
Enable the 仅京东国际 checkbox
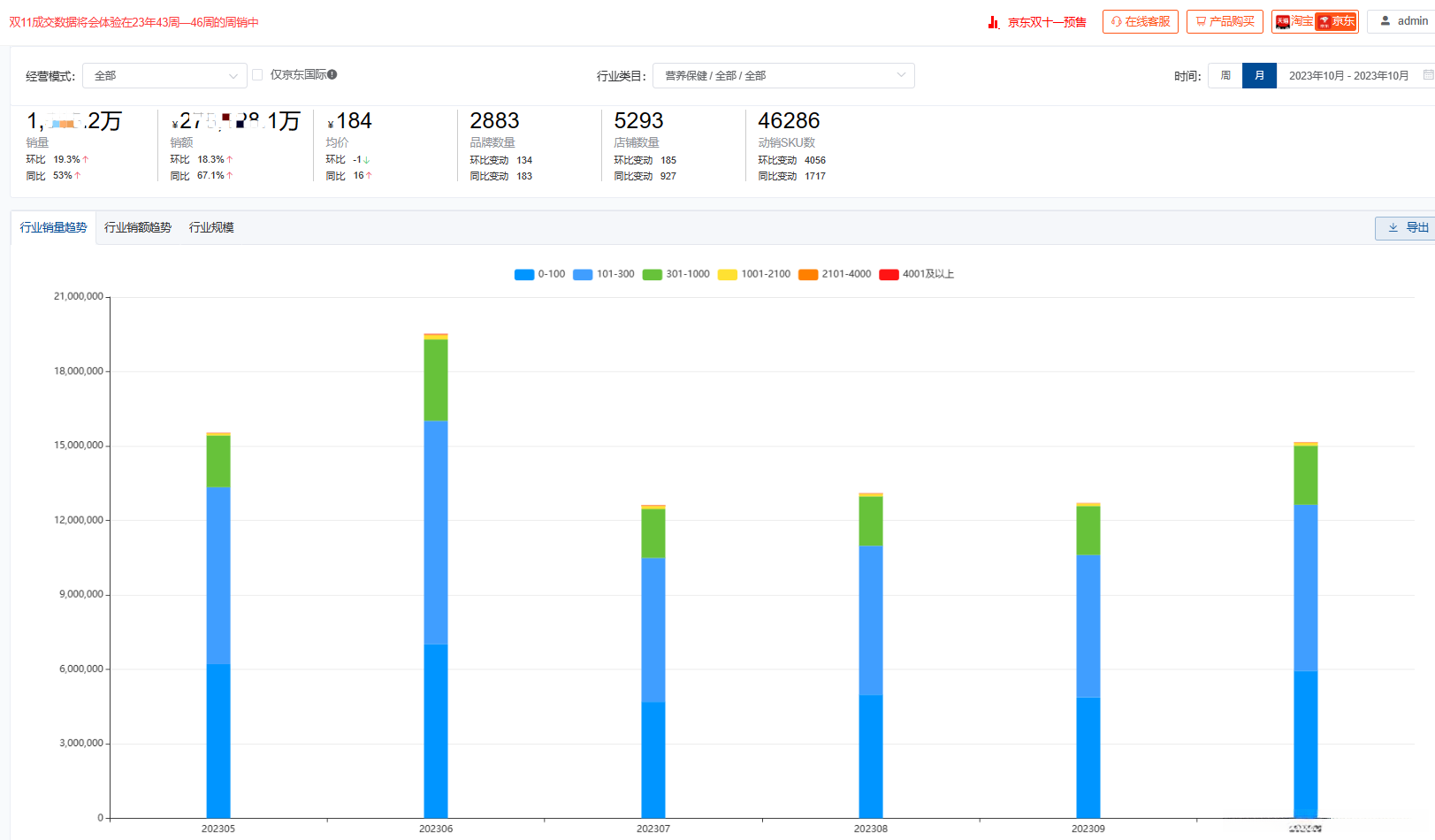(x=257, y=74)
